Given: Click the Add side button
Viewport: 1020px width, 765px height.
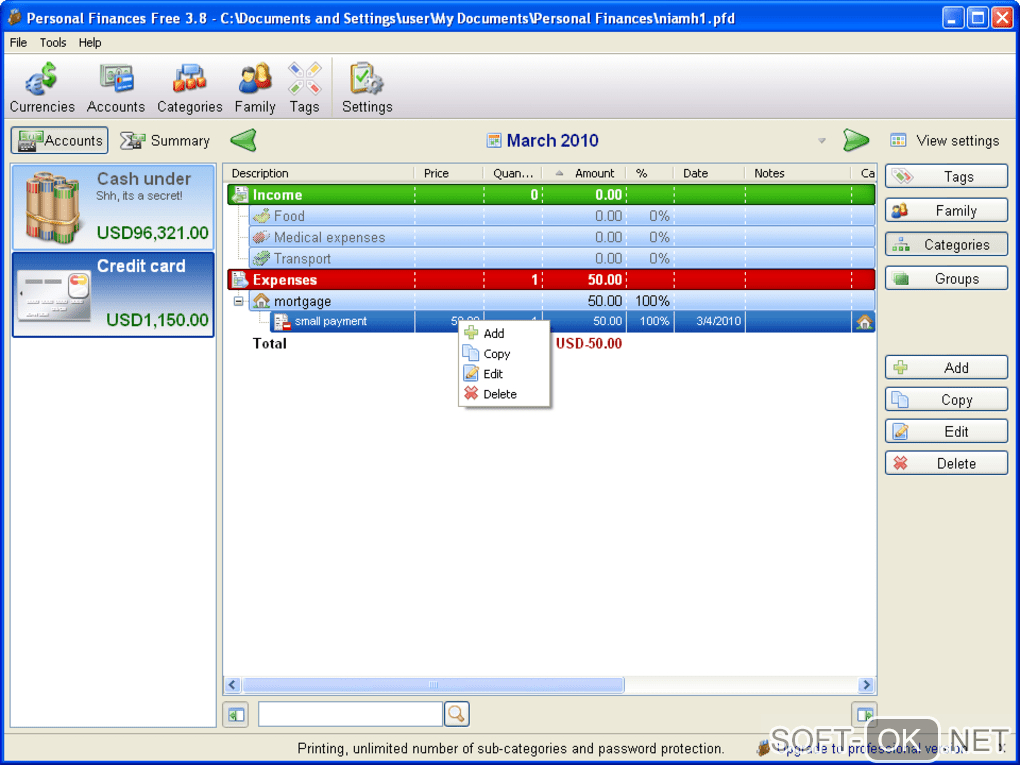Looking at the screenshot, I should pyautogui.click(x=946, y=368).
